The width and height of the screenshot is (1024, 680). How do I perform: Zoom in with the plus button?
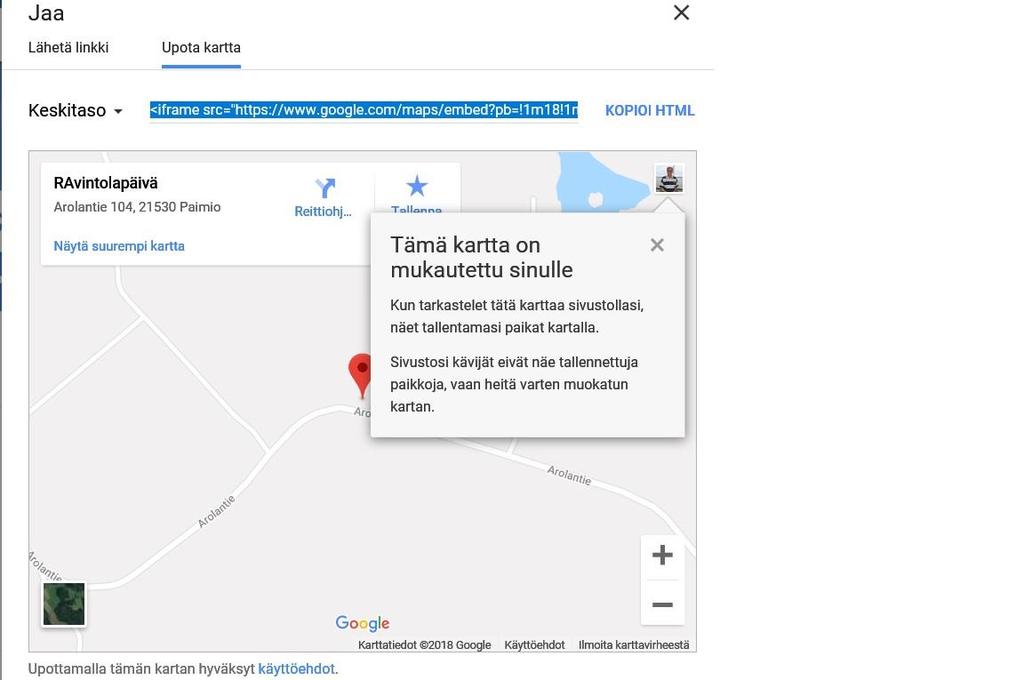(x=662, y=555)
